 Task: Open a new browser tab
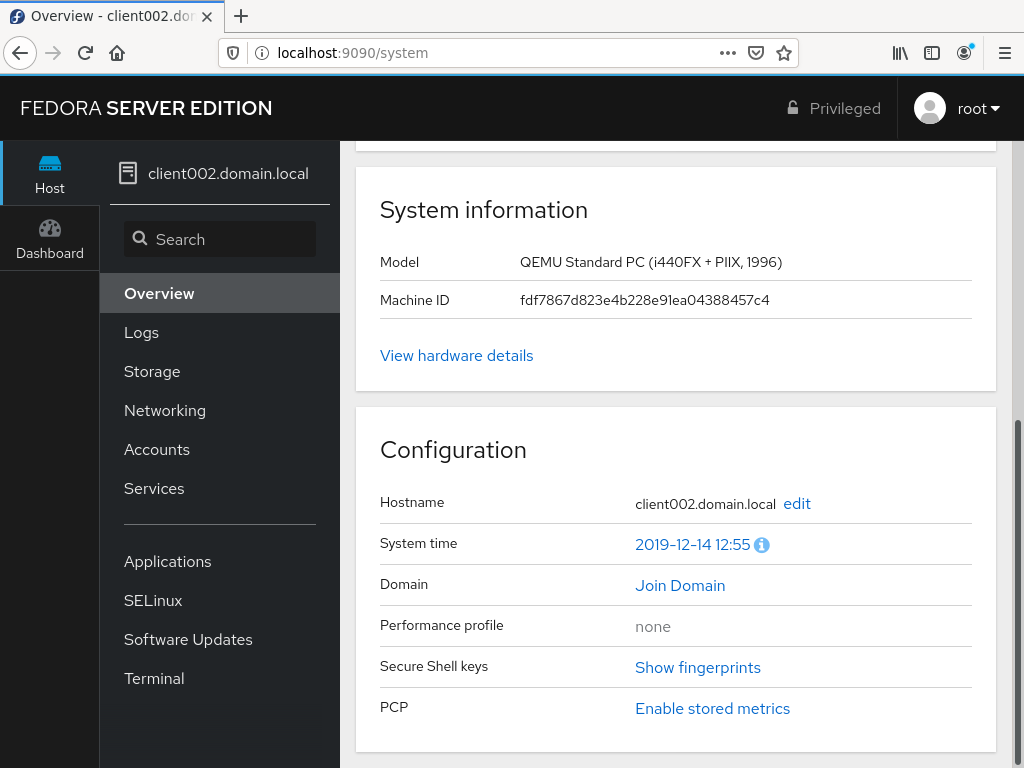241,16
